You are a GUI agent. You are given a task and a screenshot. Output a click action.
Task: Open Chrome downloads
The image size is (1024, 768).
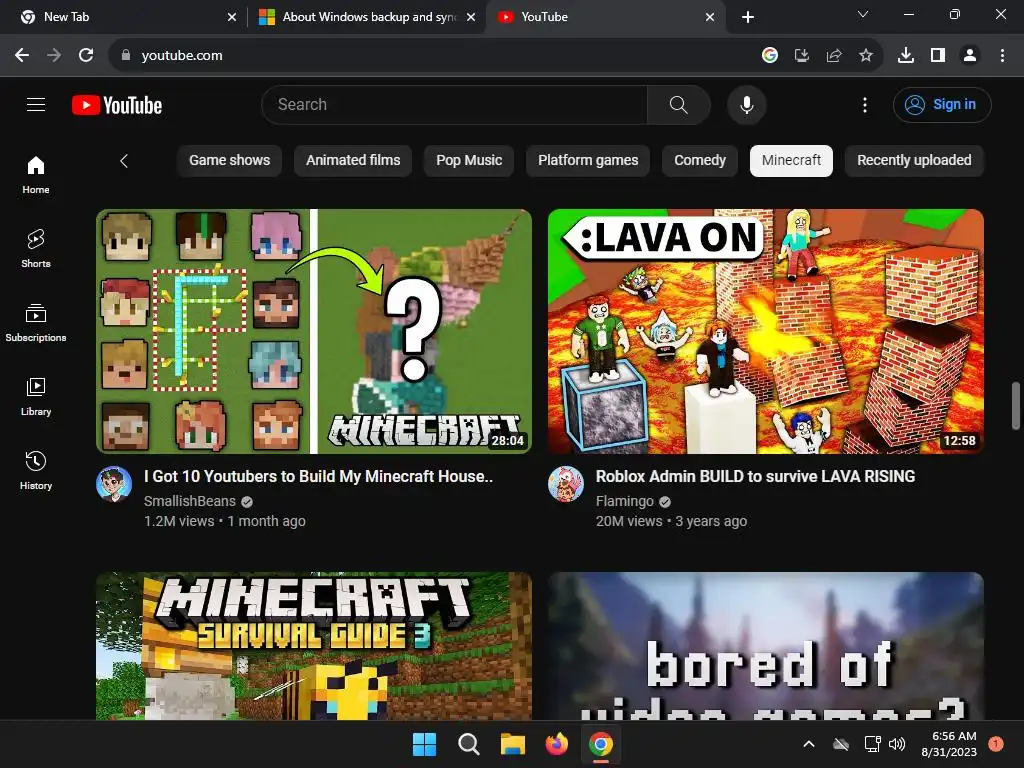point(905,56)
